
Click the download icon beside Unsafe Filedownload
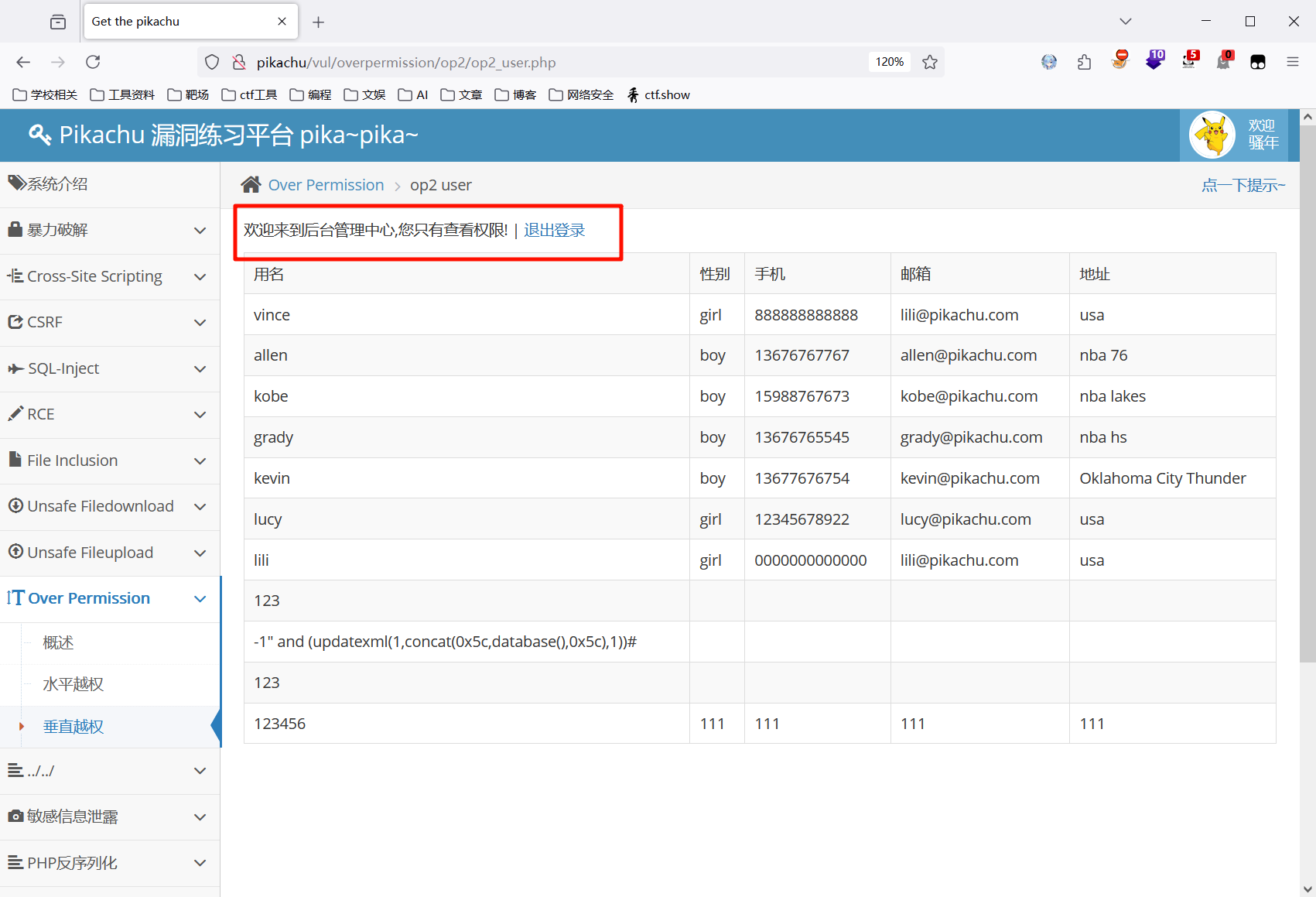[x=15, y=505]
